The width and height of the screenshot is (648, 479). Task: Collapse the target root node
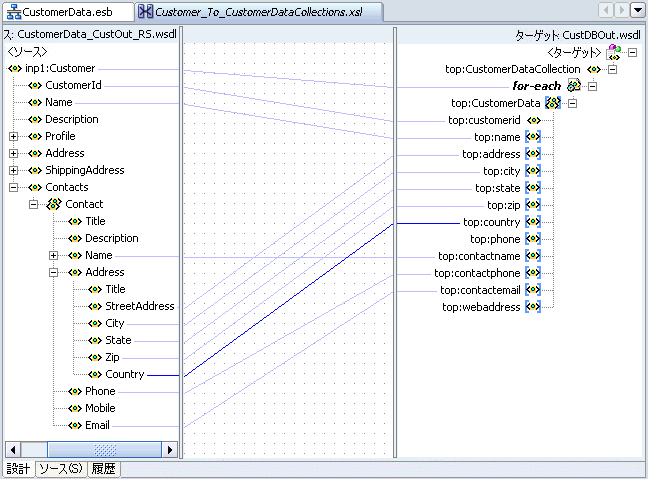[x=632, y=52]
